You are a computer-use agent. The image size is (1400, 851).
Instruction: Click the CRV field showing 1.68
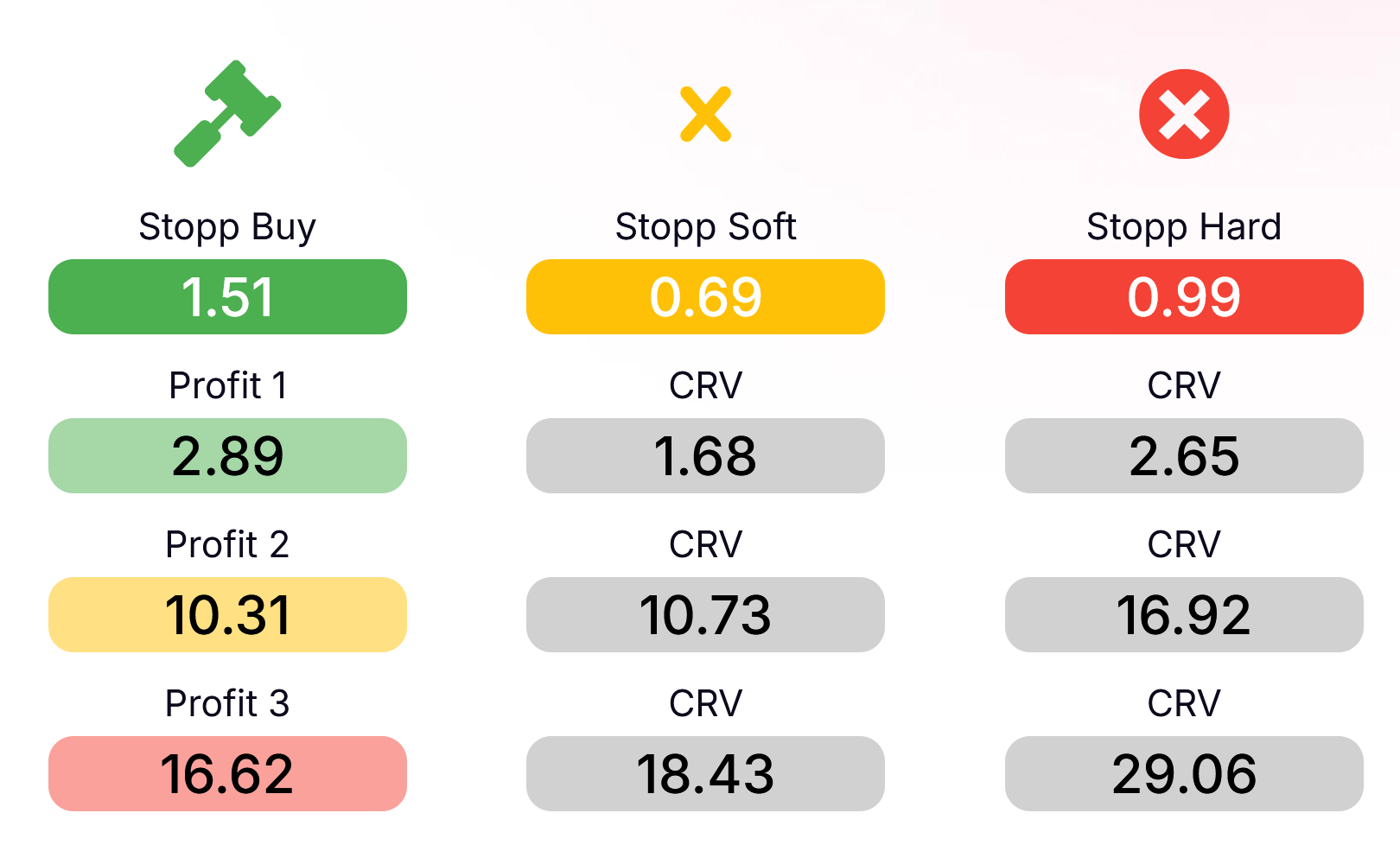[x=705, y=455]
